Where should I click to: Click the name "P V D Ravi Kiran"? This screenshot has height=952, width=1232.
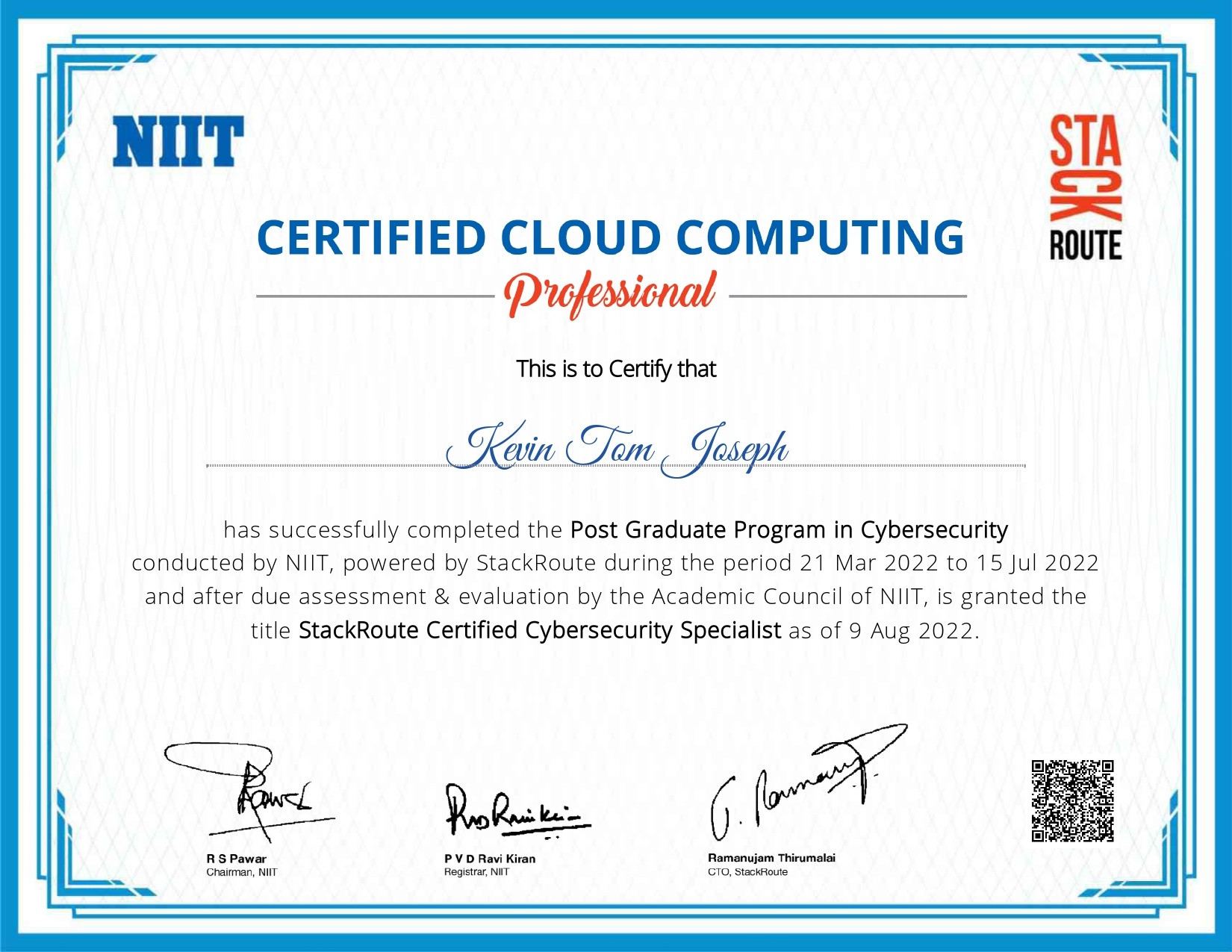(490, 859)
